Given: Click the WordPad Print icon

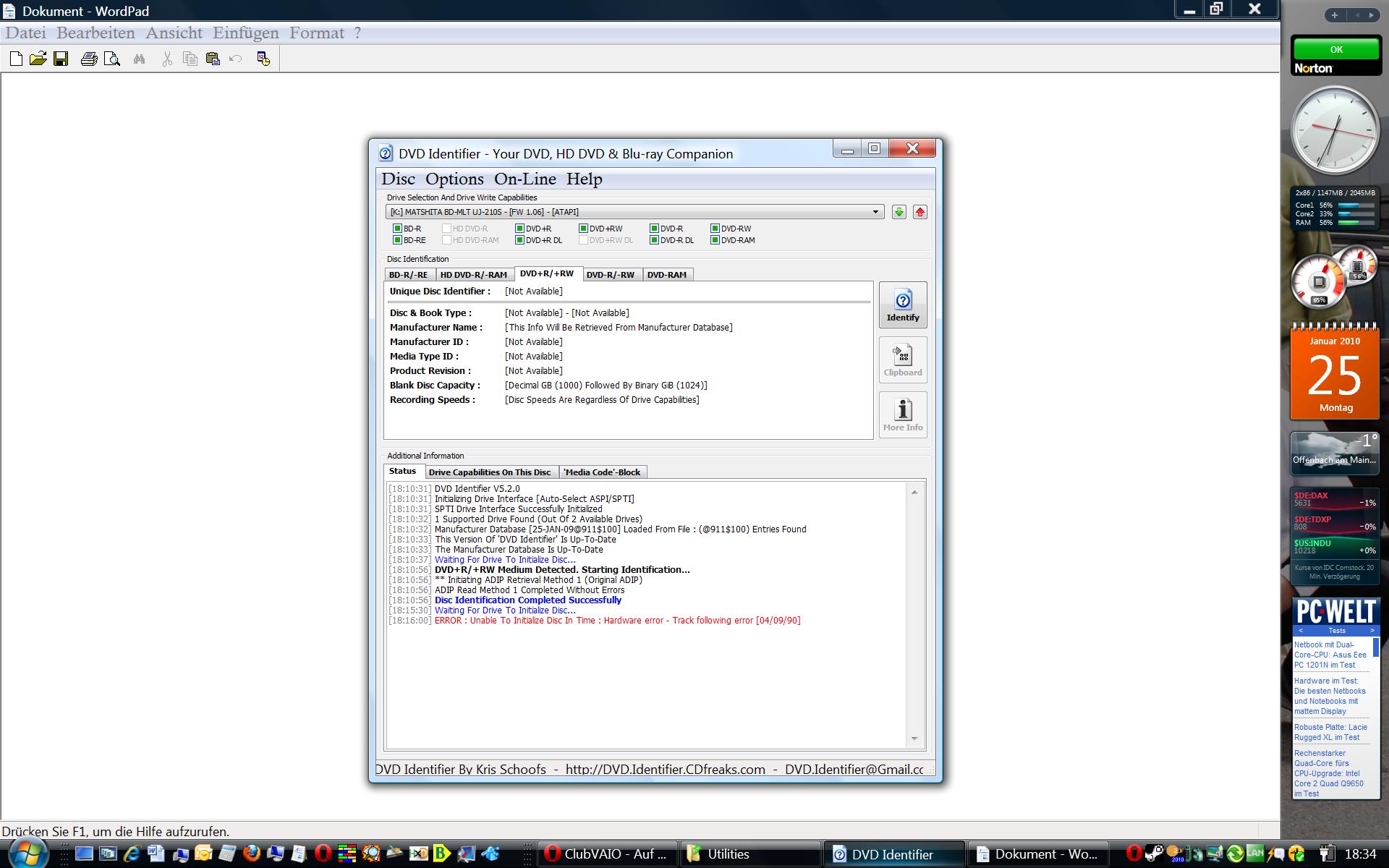Looking at the screenshot, I should (x=89, y=59).
